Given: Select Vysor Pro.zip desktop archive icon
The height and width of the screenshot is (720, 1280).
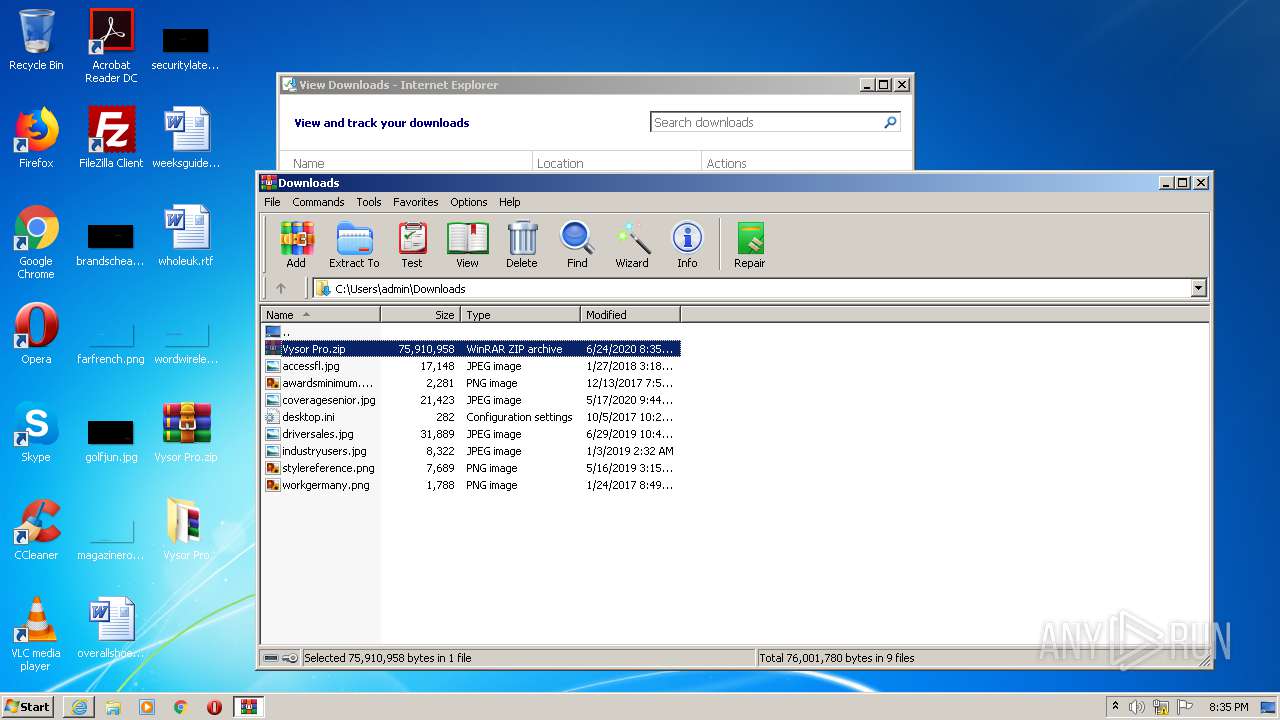Looking at the screenshot, I should tap(186, 432).
